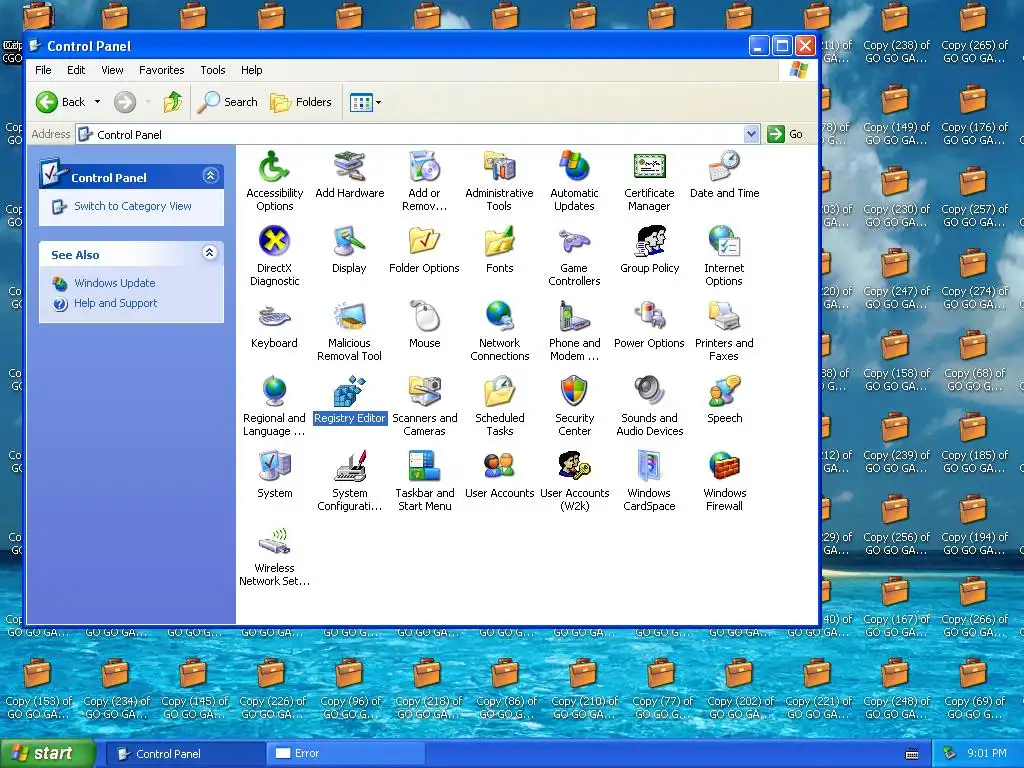Click the Start button
The image size is (1024, 768).
tap(47, 754)
